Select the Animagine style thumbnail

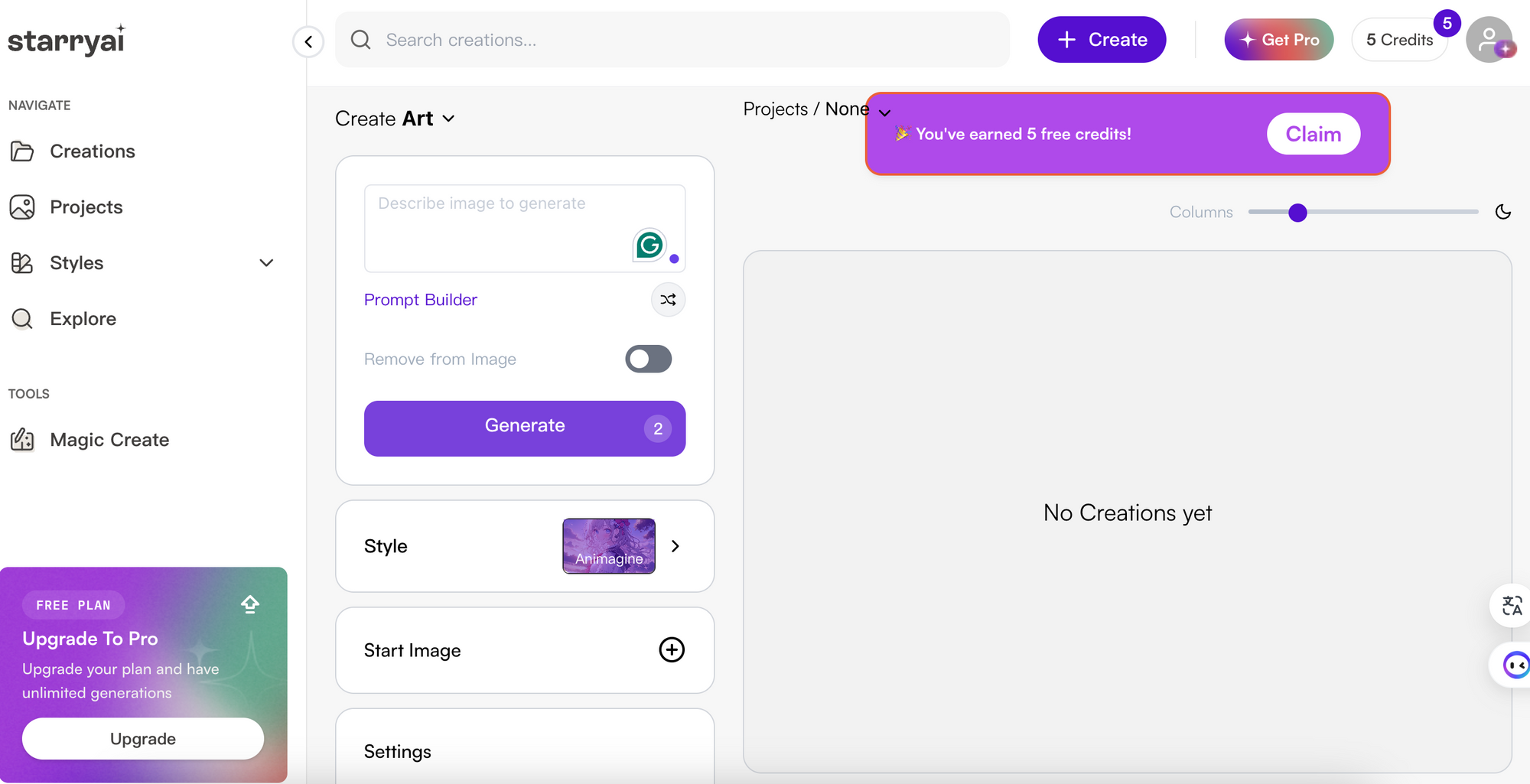(x=609, y=546)
